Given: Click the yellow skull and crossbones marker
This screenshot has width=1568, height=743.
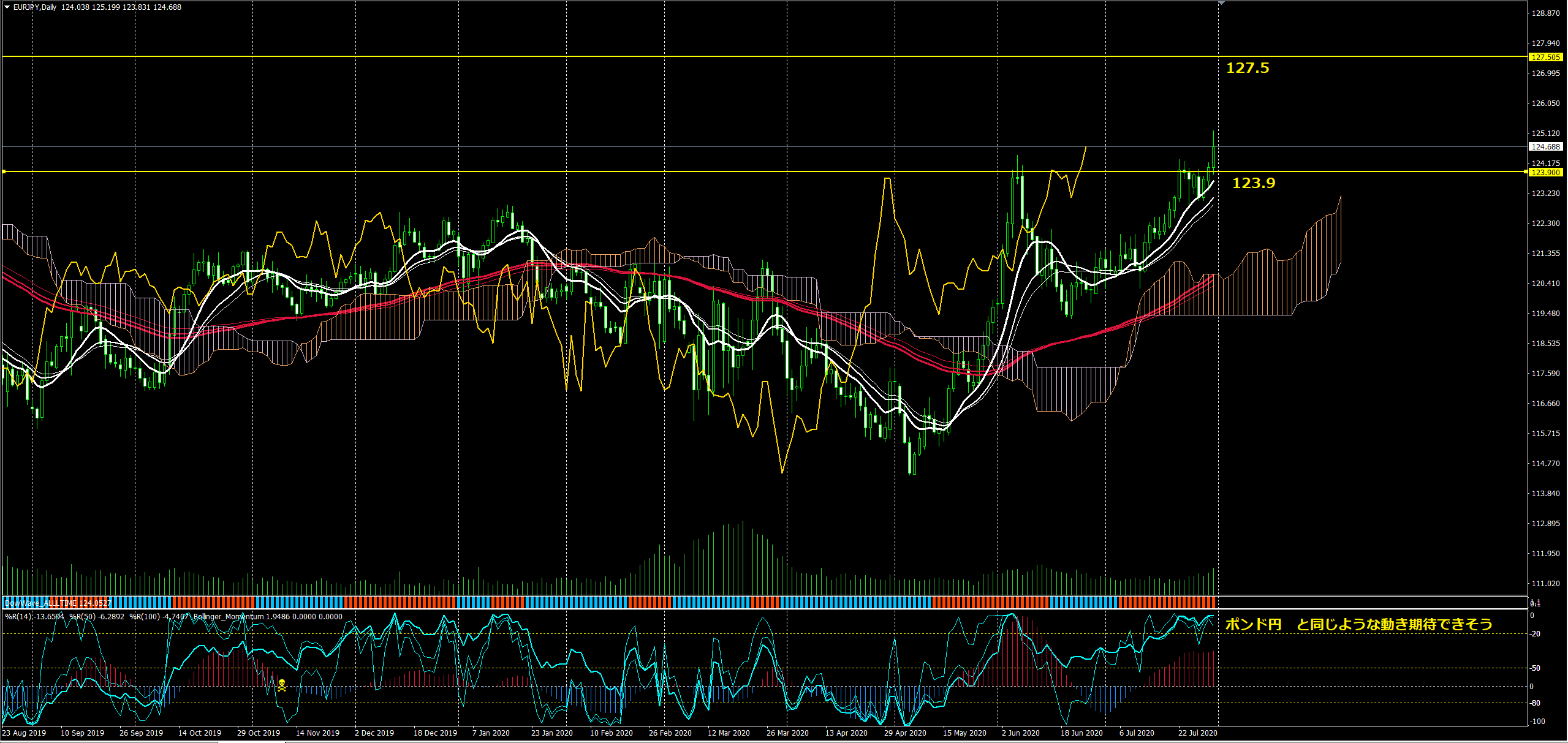Looking at the screenshot, I should pos(282,685).
